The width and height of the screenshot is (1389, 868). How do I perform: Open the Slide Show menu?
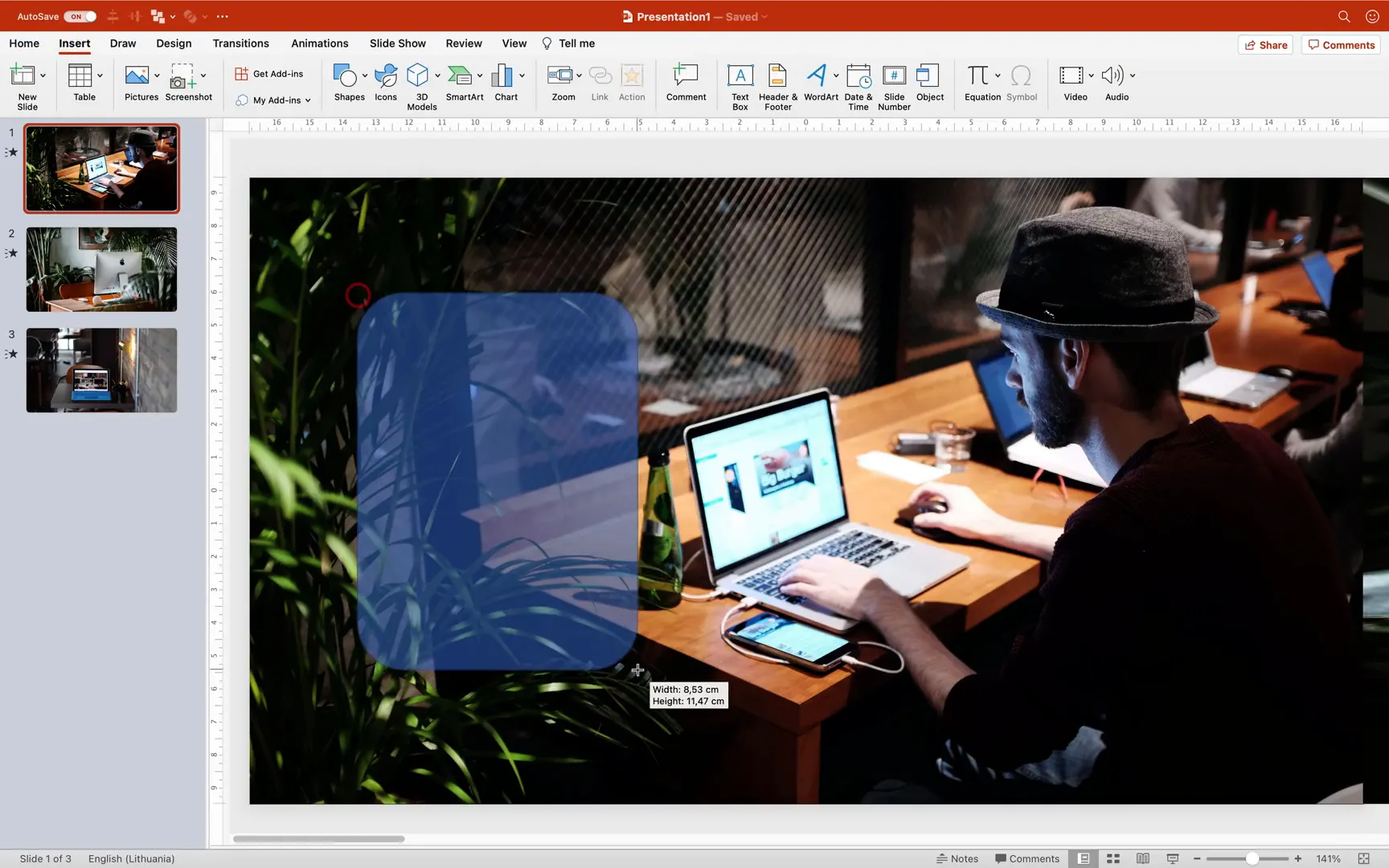point(397,43)
